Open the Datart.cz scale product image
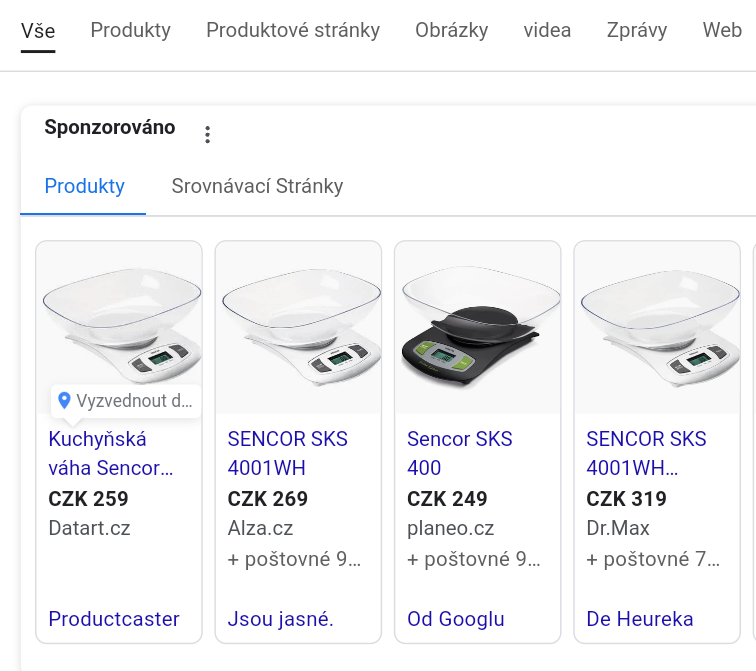The height and width of the screenshot is (671, 756). [119, 320]
